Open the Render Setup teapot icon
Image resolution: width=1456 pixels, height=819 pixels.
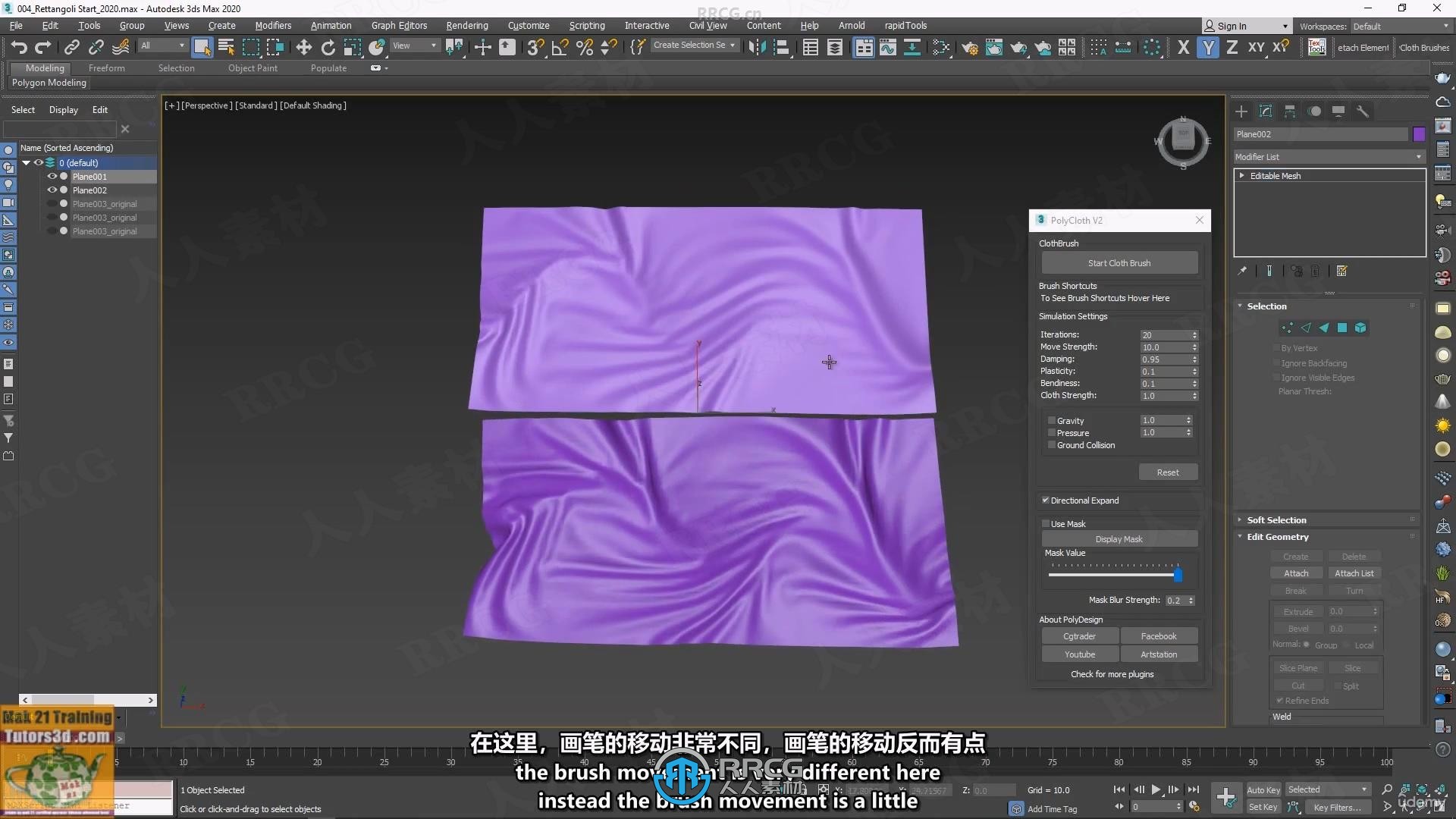(969, 47)
